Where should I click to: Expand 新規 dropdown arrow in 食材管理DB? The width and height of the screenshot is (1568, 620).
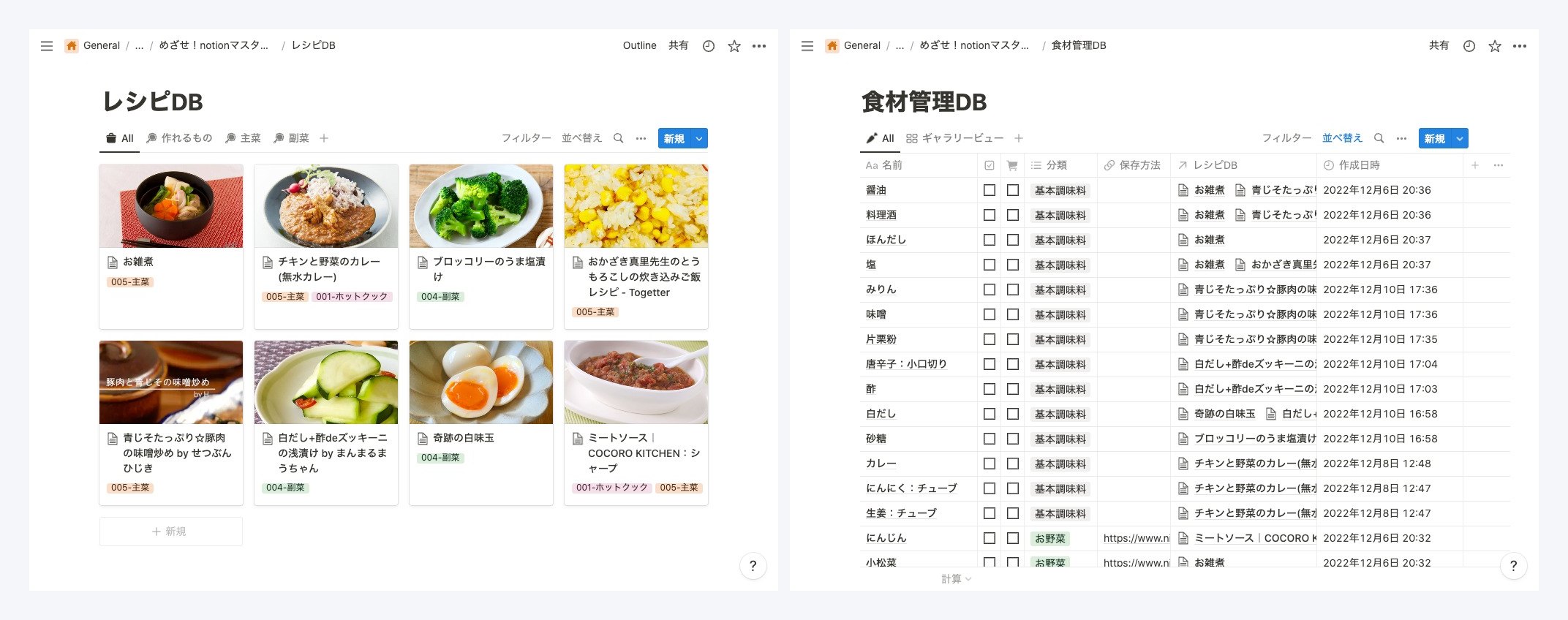pos(1460,138)
